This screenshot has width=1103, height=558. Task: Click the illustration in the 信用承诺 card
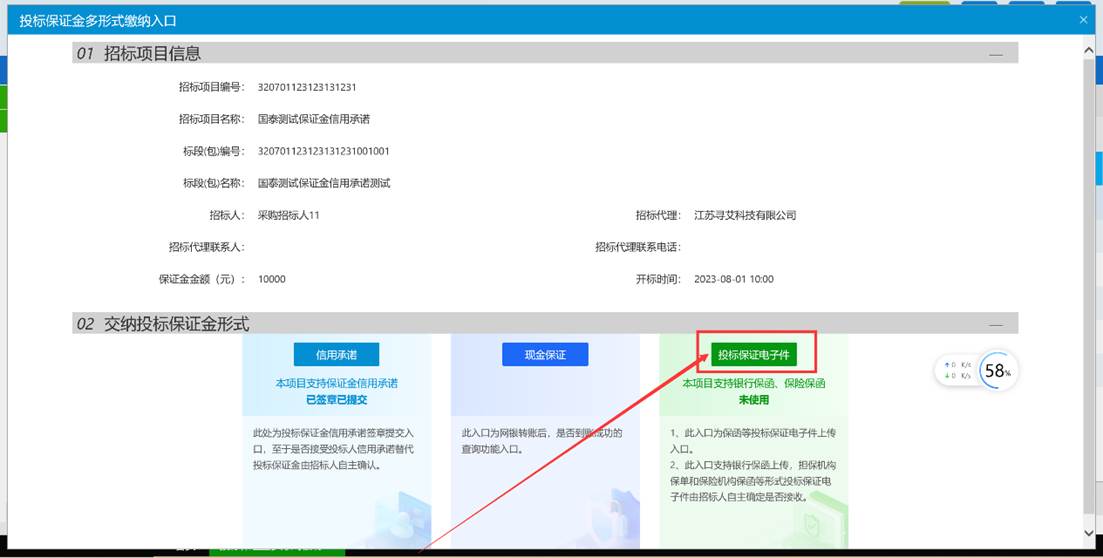(x=400, y=515)
